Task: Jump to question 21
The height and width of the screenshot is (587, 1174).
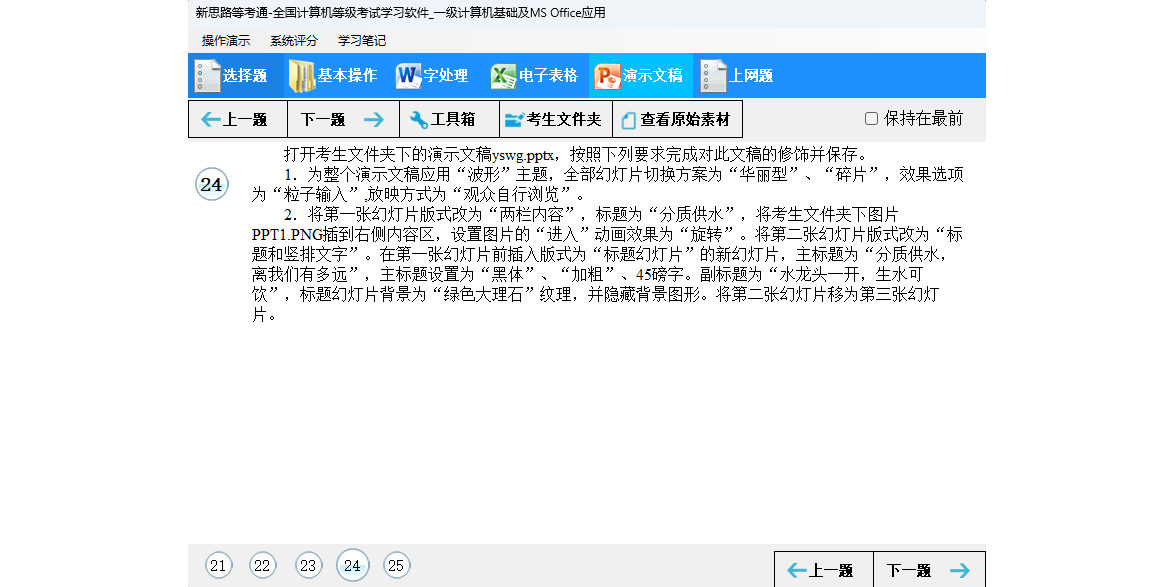Action: point(219,566)
